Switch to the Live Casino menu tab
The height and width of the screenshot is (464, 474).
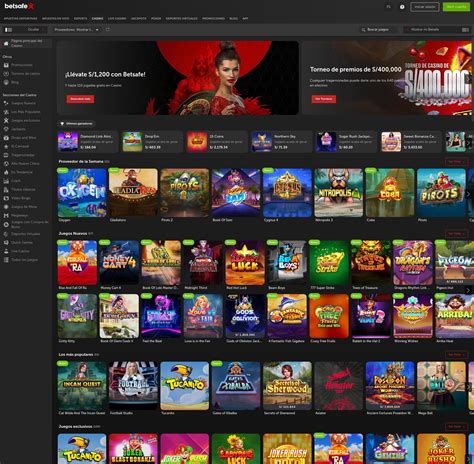(x=117, y=18)
